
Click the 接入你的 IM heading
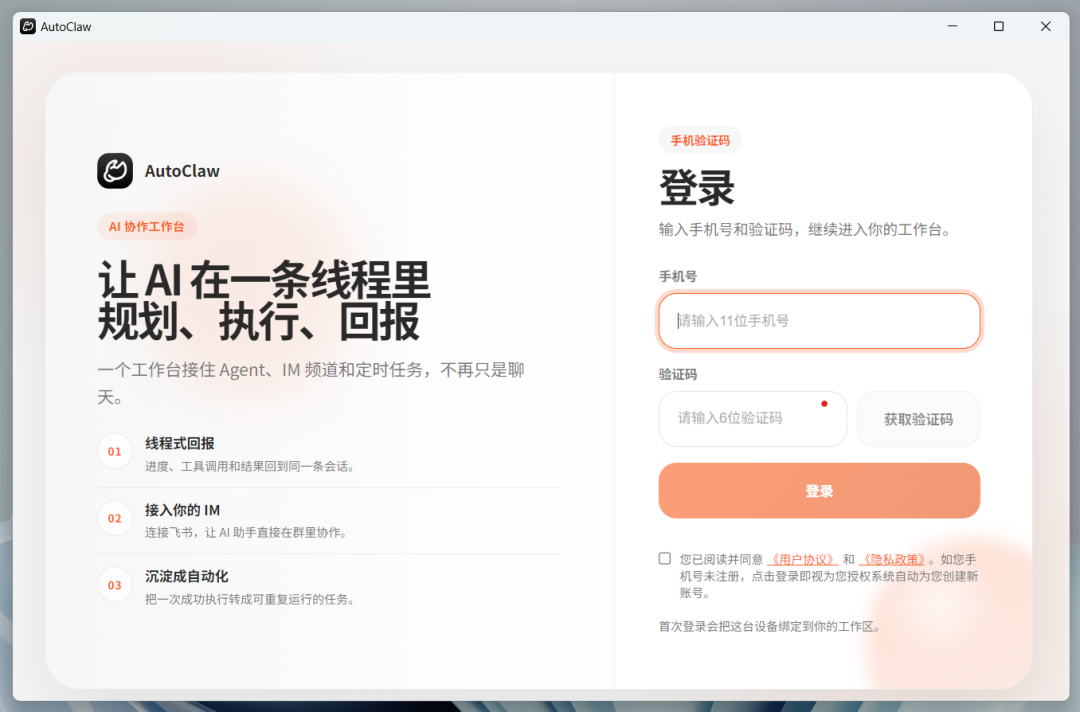tap(183, 510)
